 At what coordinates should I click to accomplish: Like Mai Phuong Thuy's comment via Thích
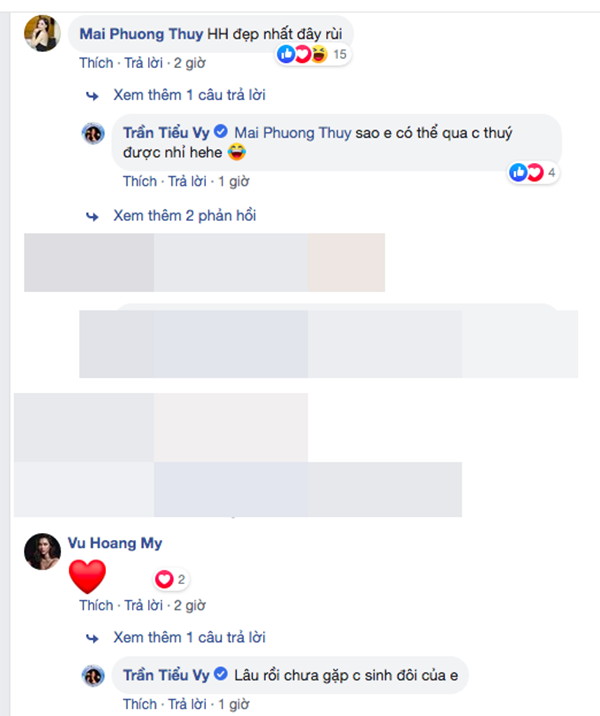96,63
